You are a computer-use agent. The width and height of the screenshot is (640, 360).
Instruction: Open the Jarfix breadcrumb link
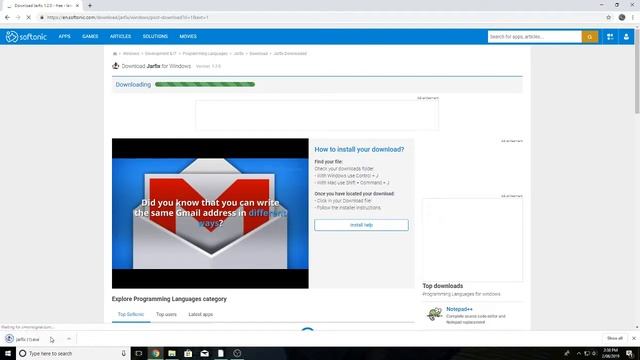point(239,53)
